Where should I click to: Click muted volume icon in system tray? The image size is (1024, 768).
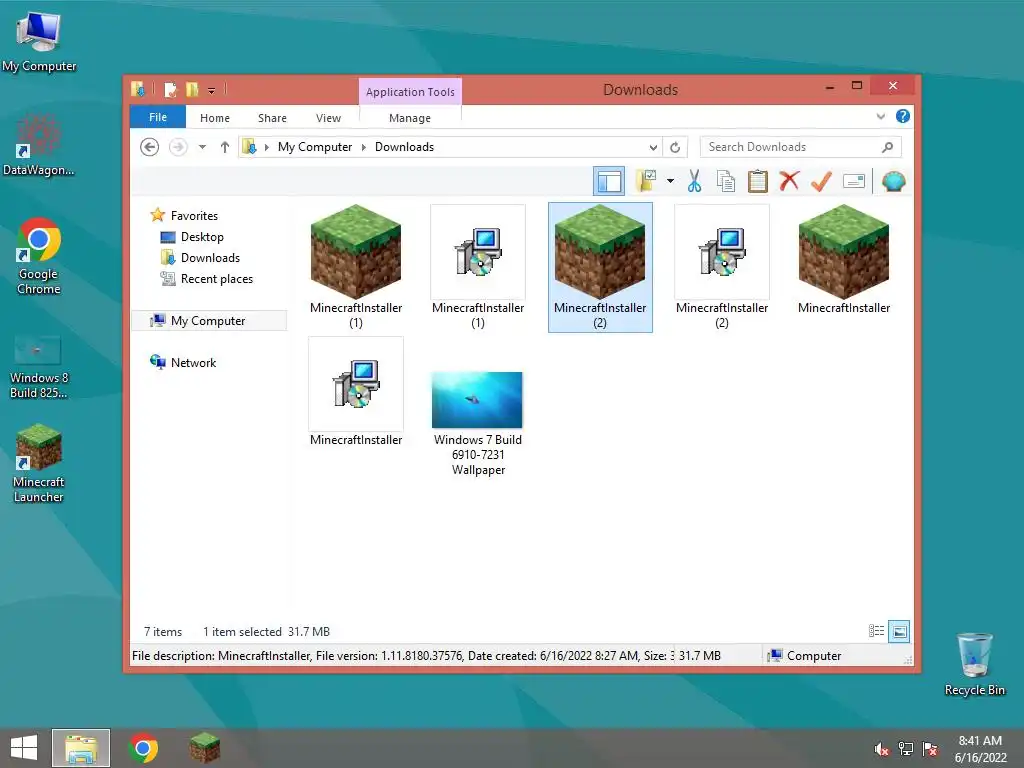(881, 749)
